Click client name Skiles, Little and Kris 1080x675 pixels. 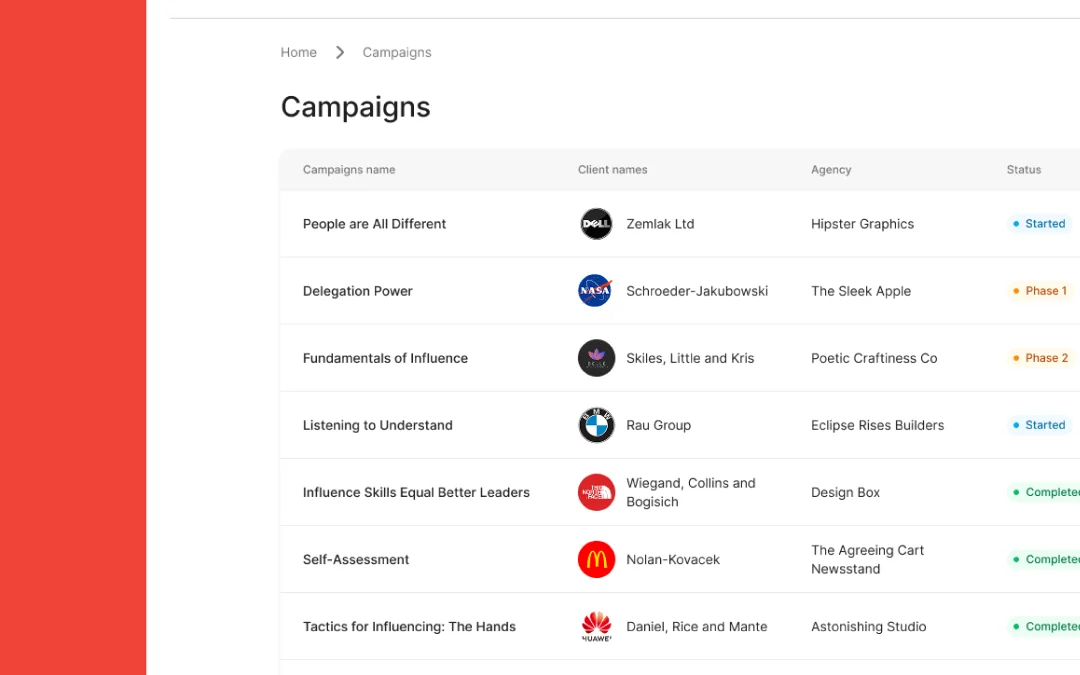pyautogui.click(x=689, y=358)
